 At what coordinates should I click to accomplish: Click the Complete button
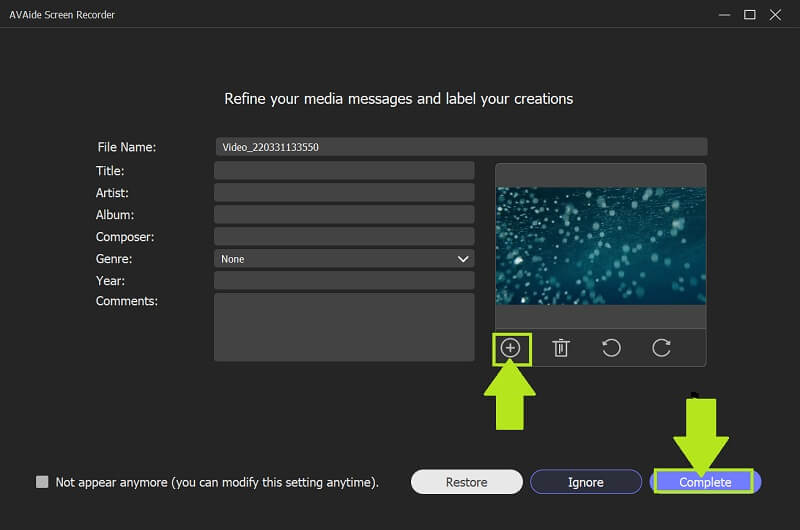pos(705,482)
